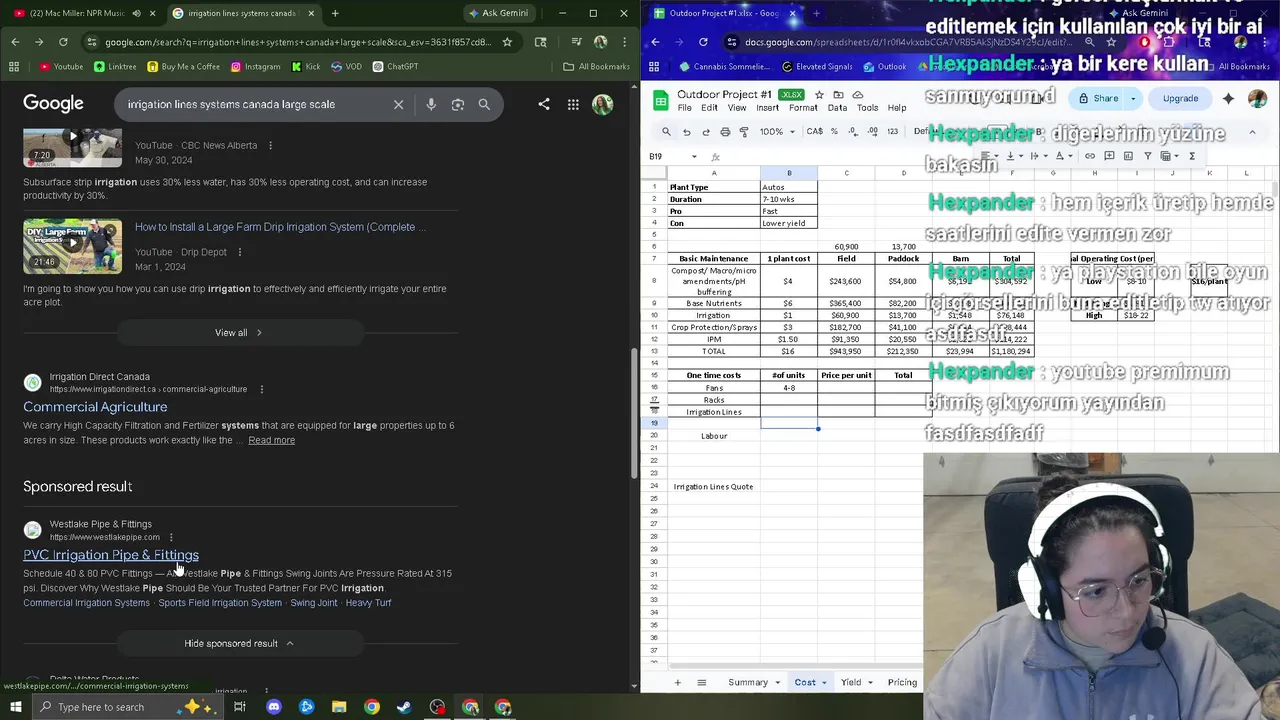Viewport: 1280px width, 720px height.
Task: Move the Outdoor Project #1 document to a folder
Action: 838,95
